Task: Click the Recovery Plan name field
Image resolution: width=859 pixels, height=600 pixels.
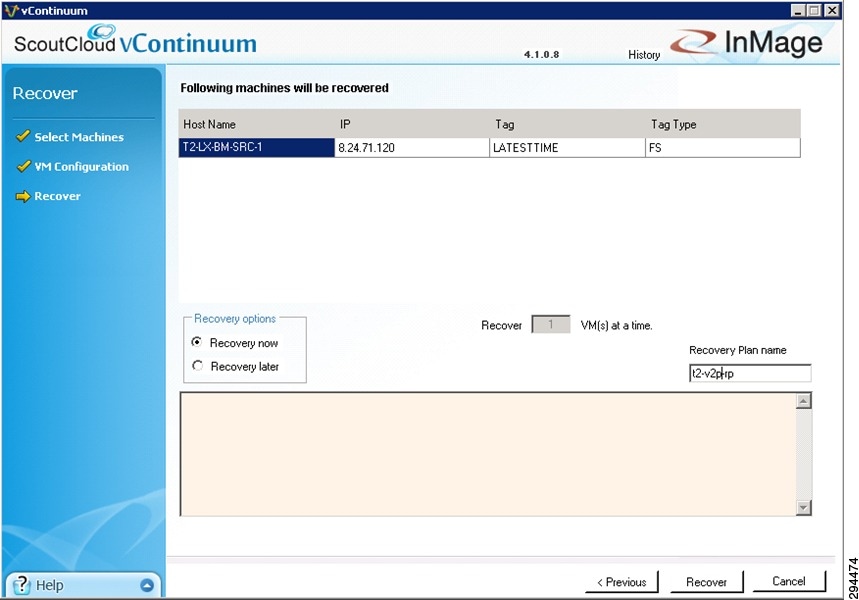Action: 750,374
